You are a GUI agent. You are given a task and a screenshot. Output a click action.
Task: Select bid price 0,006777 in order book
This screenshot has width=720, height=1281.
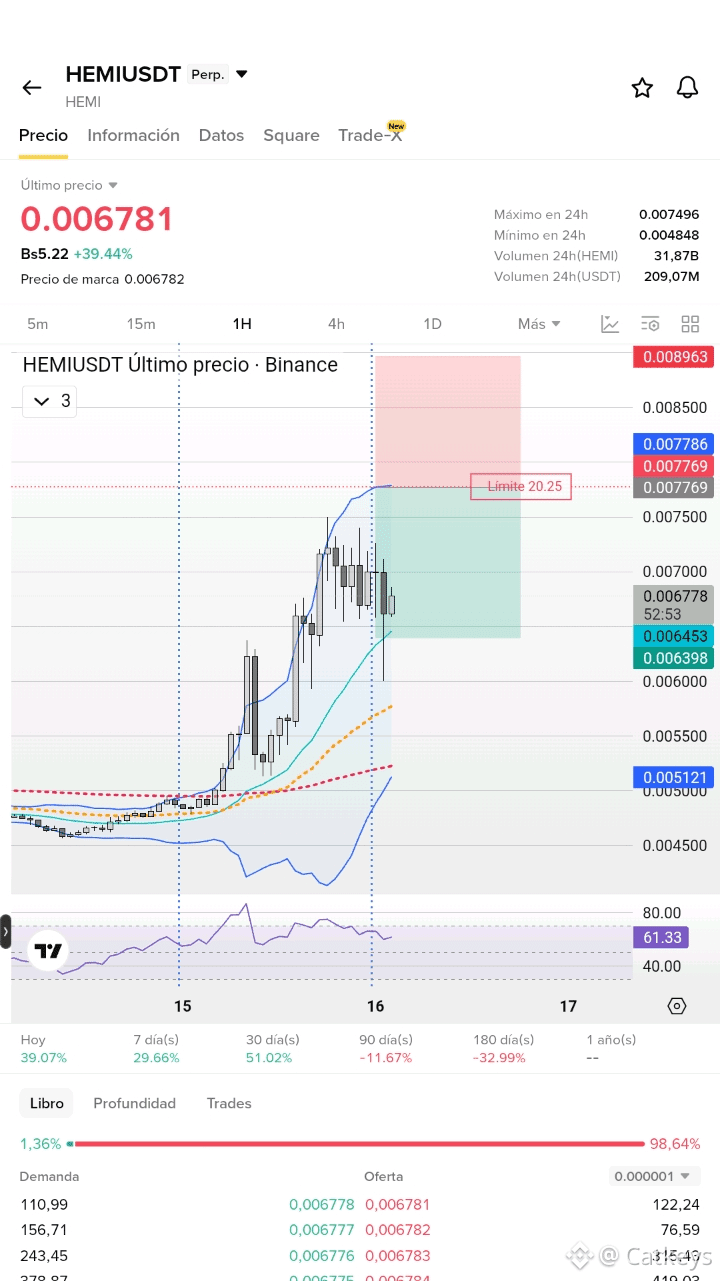pyautogui.click(x=322, y=1230)
